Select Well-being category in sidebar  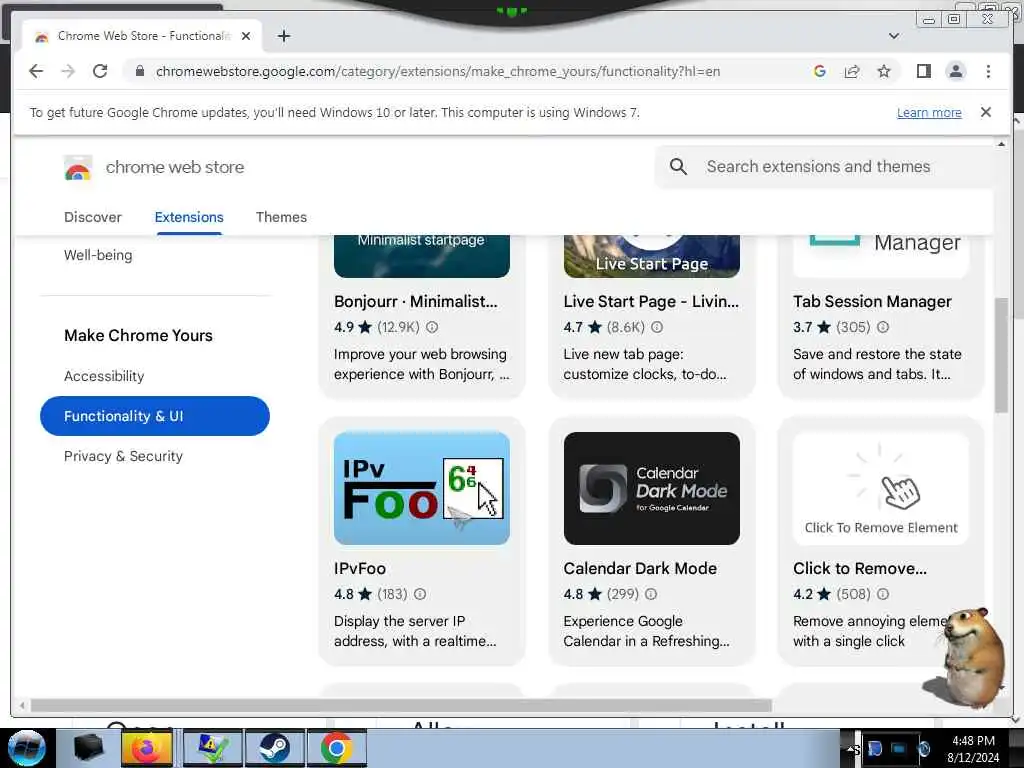[98, 255]
